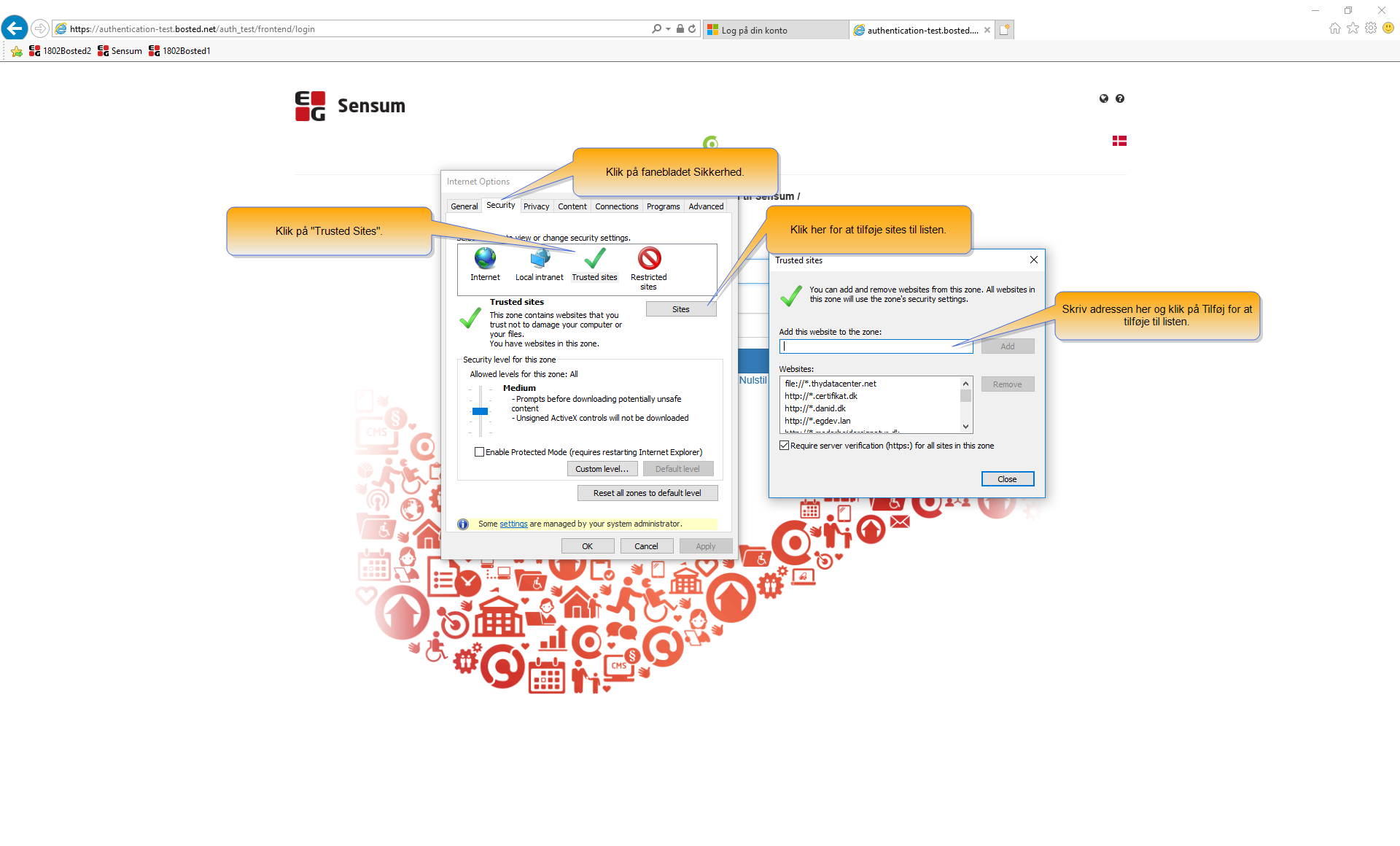Viewport: 1400px width, 846px height.
Task: Click the Add this website input field
Action: tap(875, 346)
